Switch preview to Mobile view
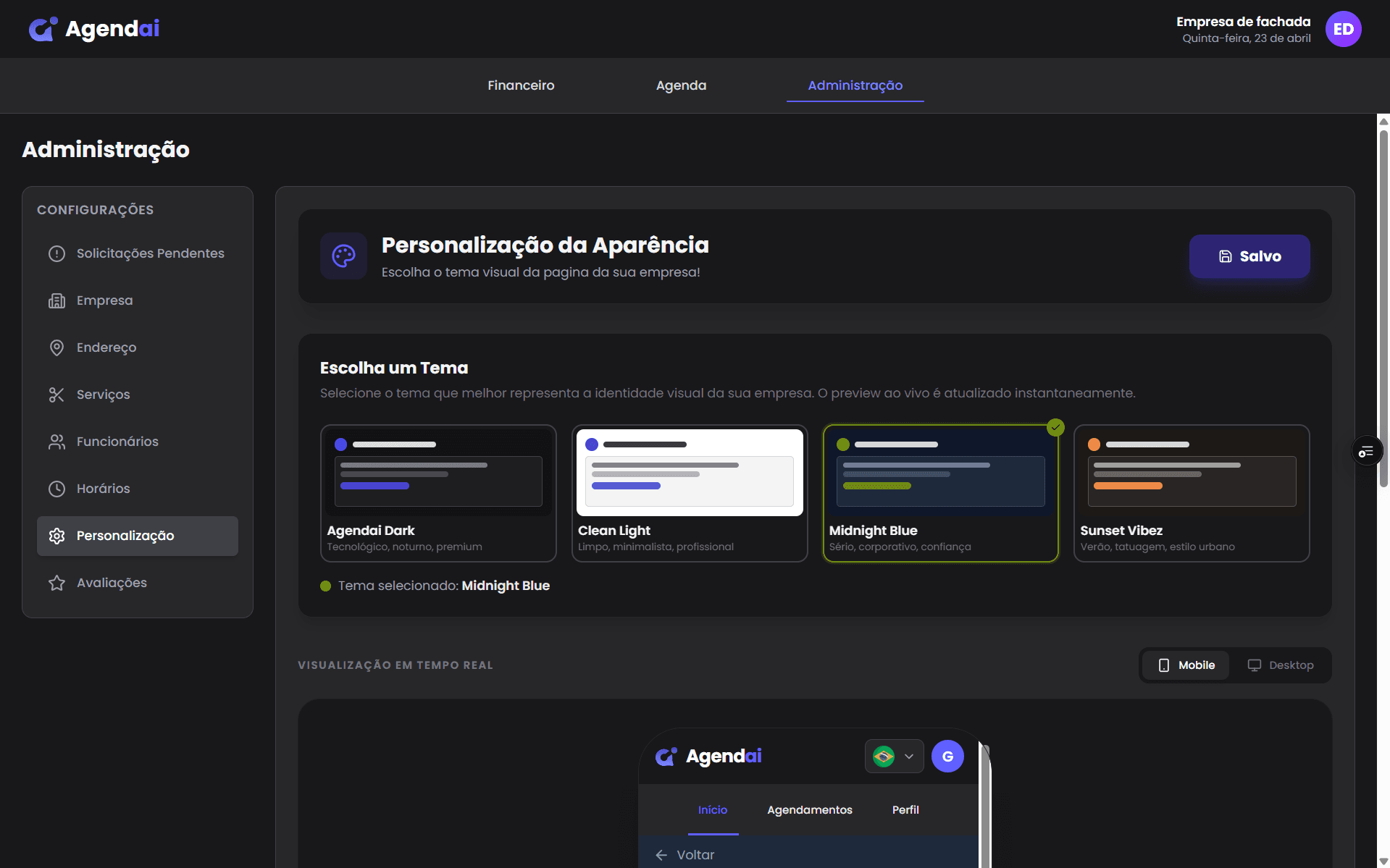 pos(1186,665)
